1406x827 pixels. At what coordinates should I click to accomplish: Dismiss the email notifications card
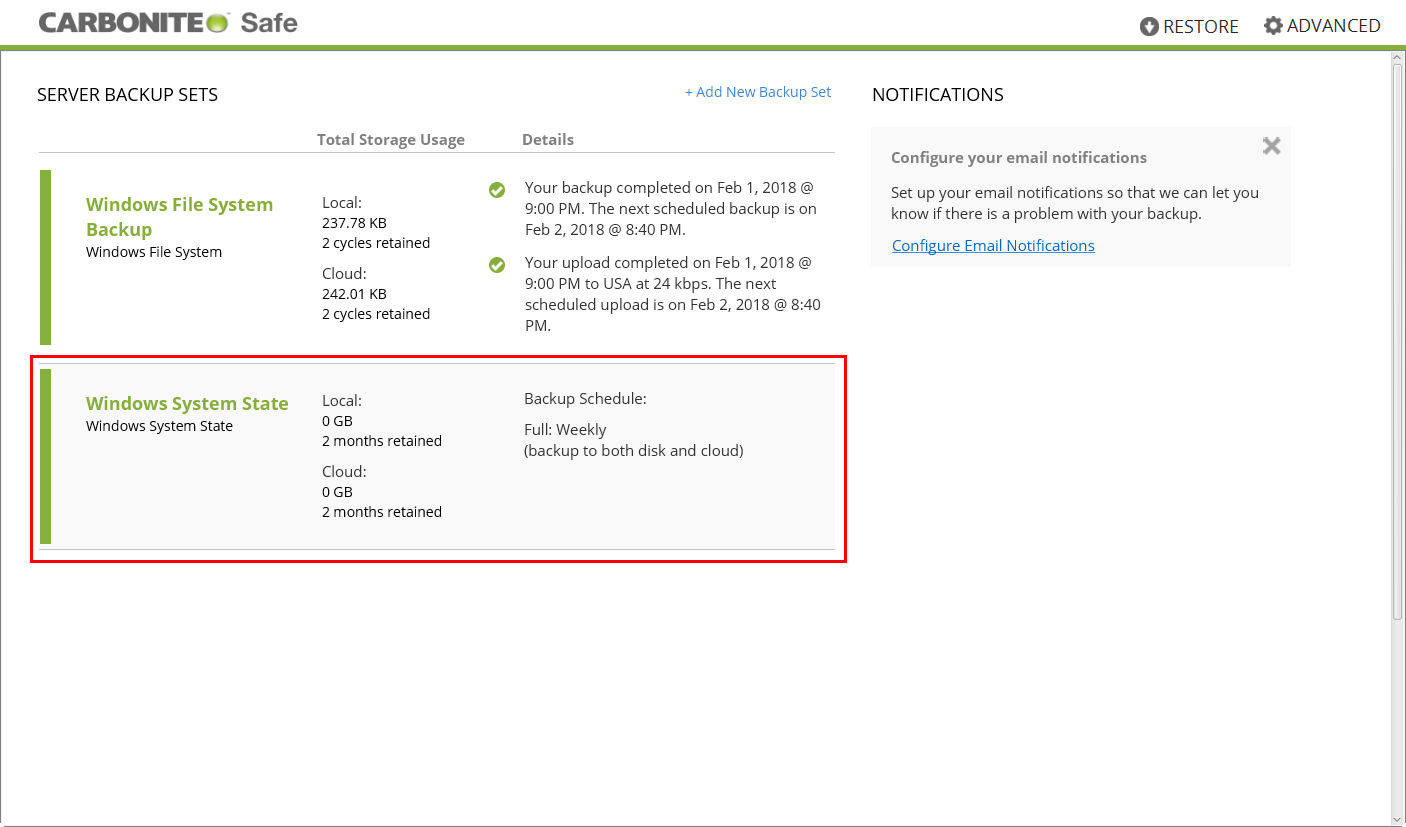tap(1271, 146)
